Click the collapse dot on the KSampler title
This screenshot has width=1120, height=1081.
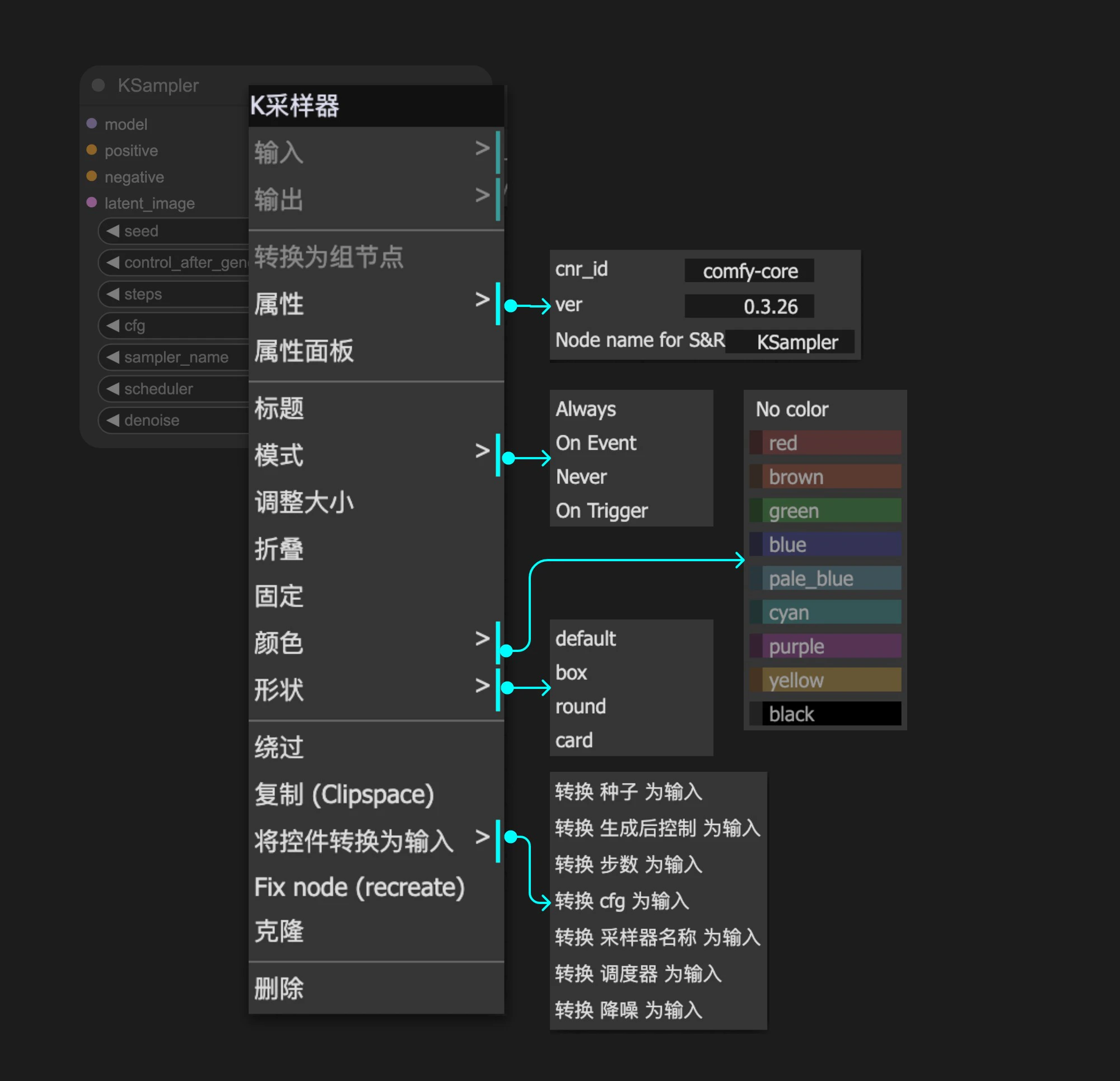tap(97, 85)
